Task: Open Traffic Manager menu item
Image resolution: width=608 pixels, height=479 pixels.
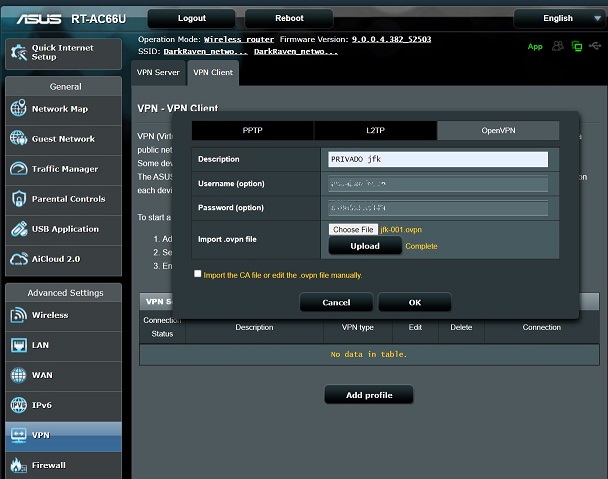Action: pos(64,169)
